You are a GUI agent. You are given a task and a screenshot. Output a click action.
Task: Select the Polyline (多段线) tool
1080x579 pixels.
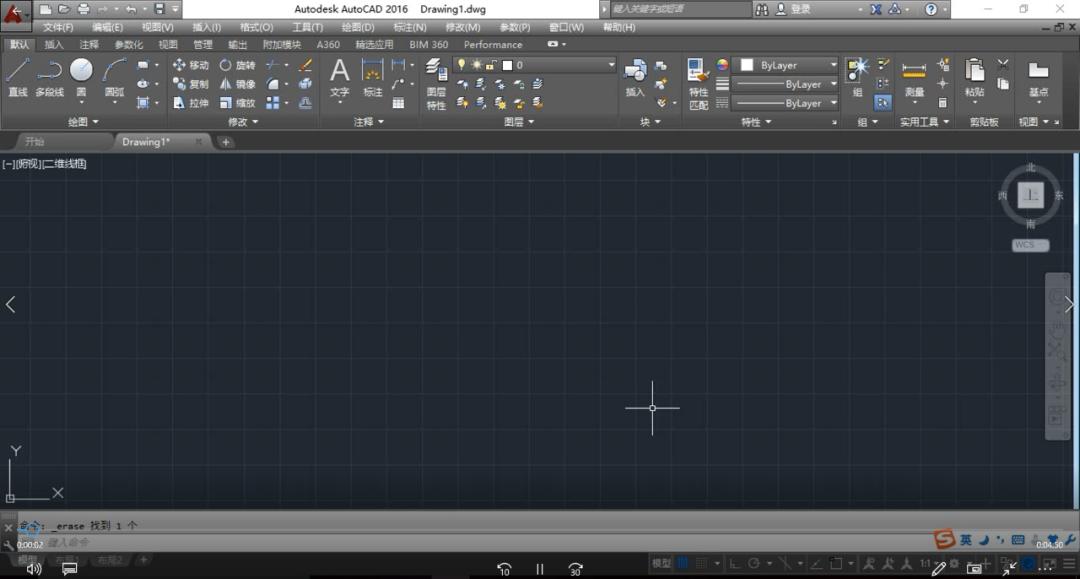tap(49, 73)
